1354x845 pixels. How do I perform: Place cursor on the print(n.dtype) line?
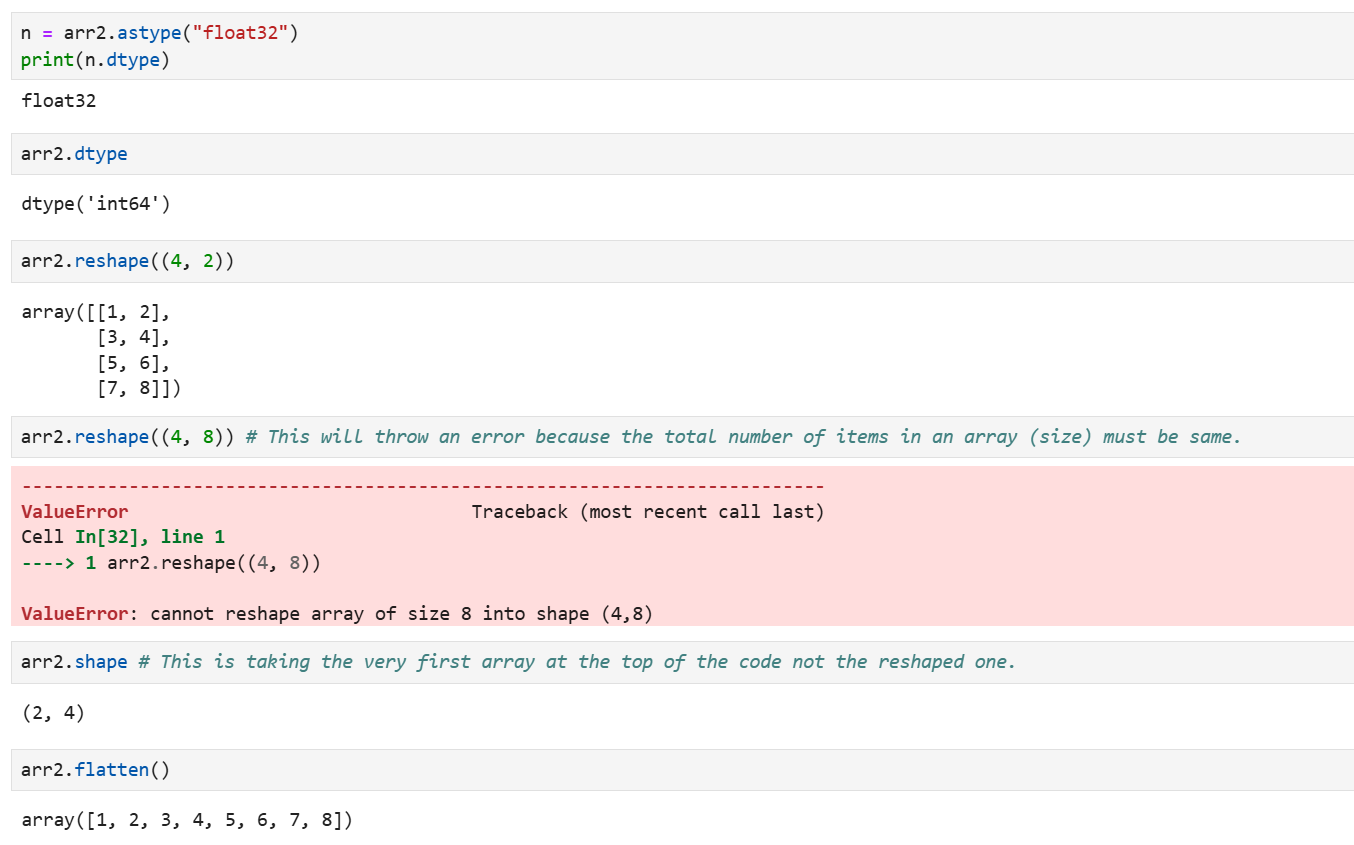coord(95,60)
